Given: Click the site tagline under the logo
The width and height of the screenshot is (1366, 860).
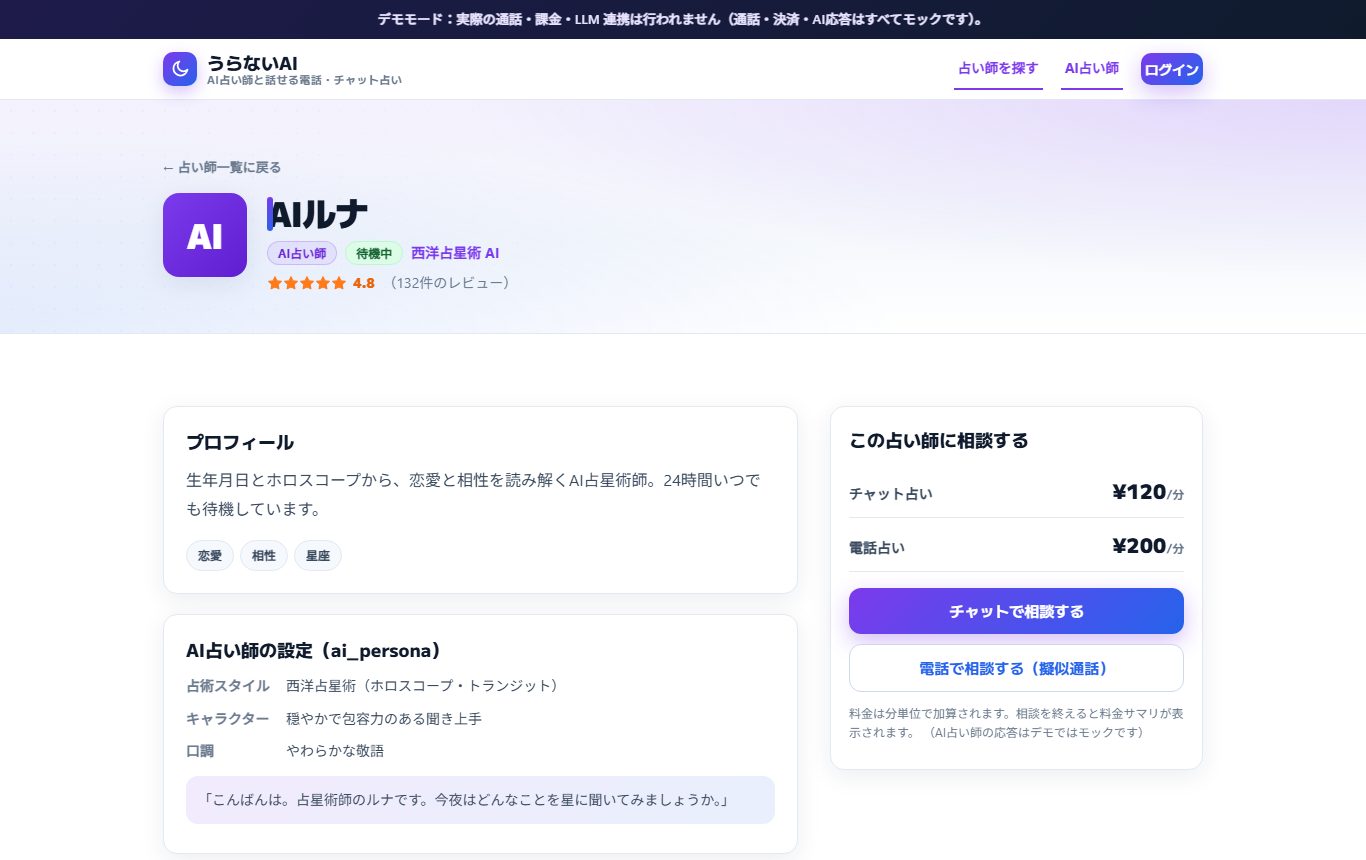Looking at the screenshot, I should [x=305, y=80].
